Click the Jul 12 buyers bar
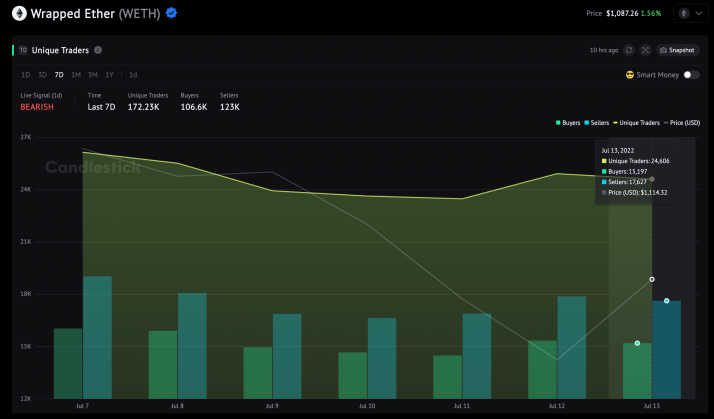The image size is (714, 419). [542, 369]
